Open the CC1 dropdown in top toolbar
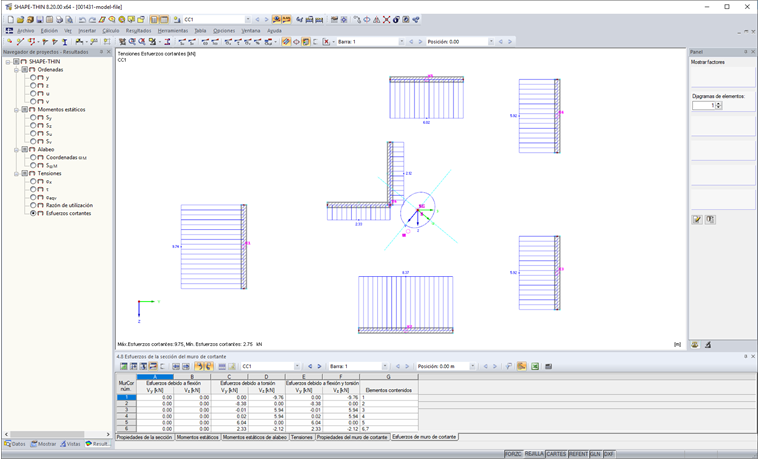Screen dimensions: 760x459 (248, 19)
